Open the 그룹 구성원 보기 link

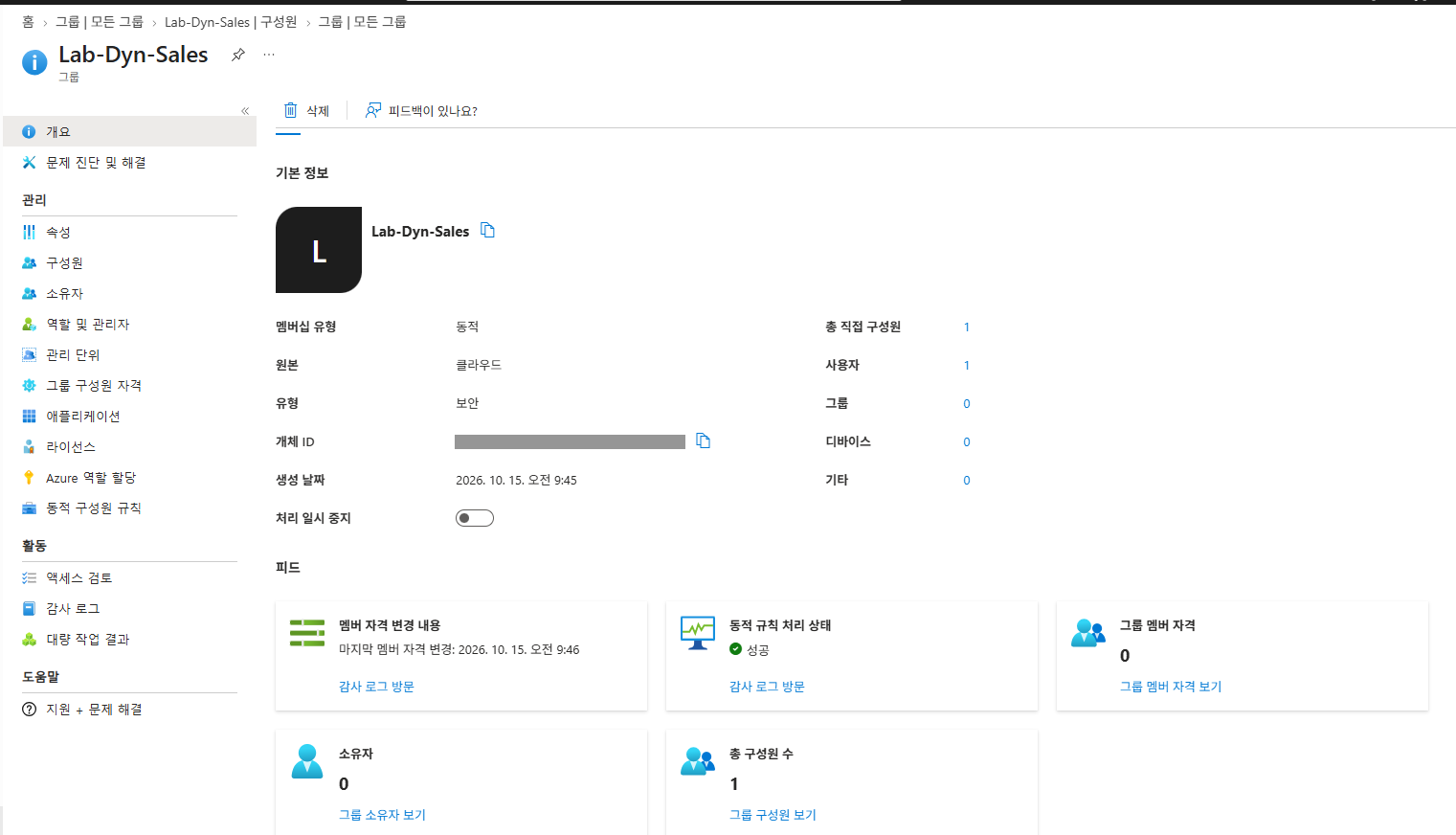pyautogui.click(x=773, y=815)
